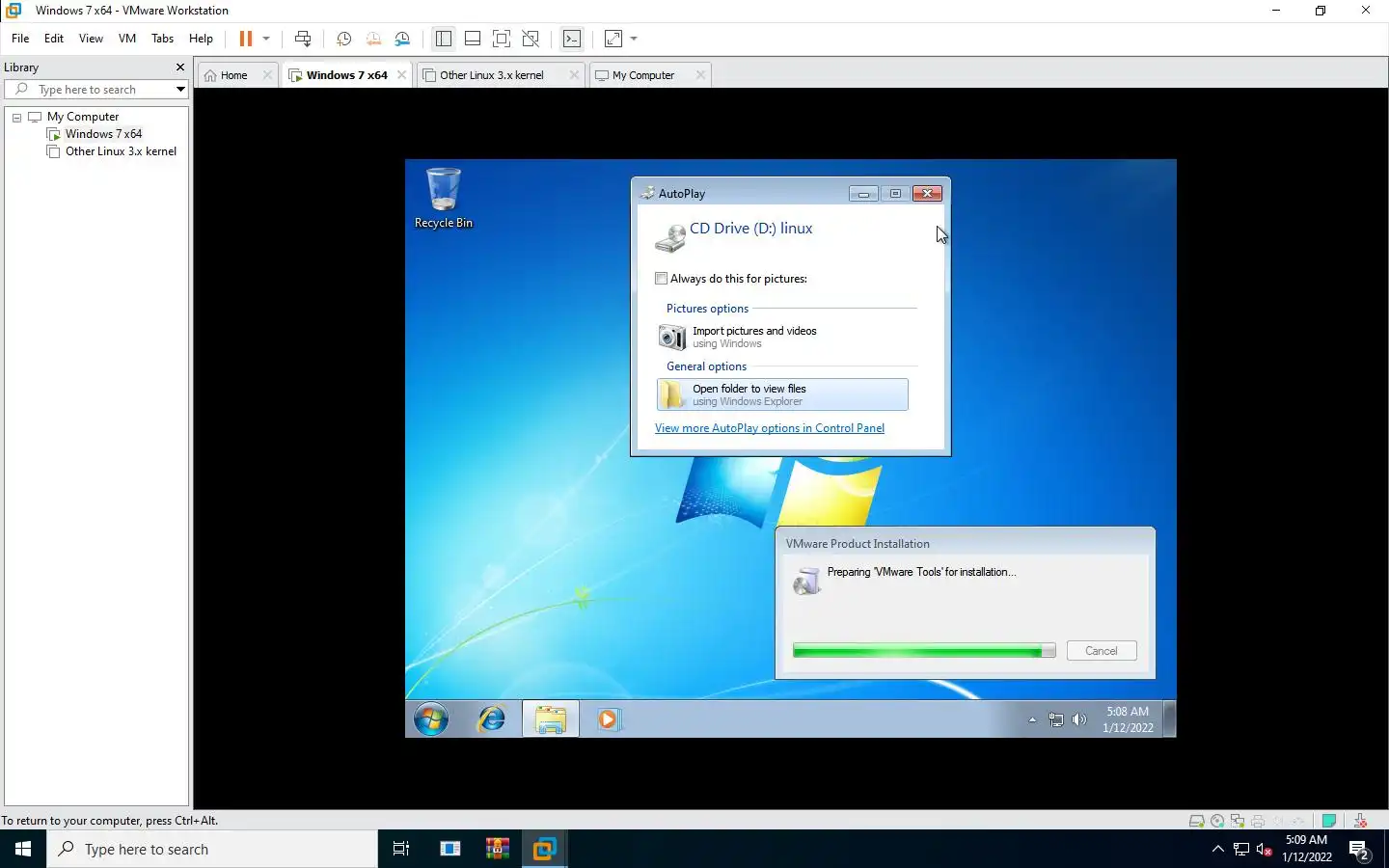Select My Computer in the library tree
The width and height of the screenshot is (1389, 868).
(x=83, y=117)
